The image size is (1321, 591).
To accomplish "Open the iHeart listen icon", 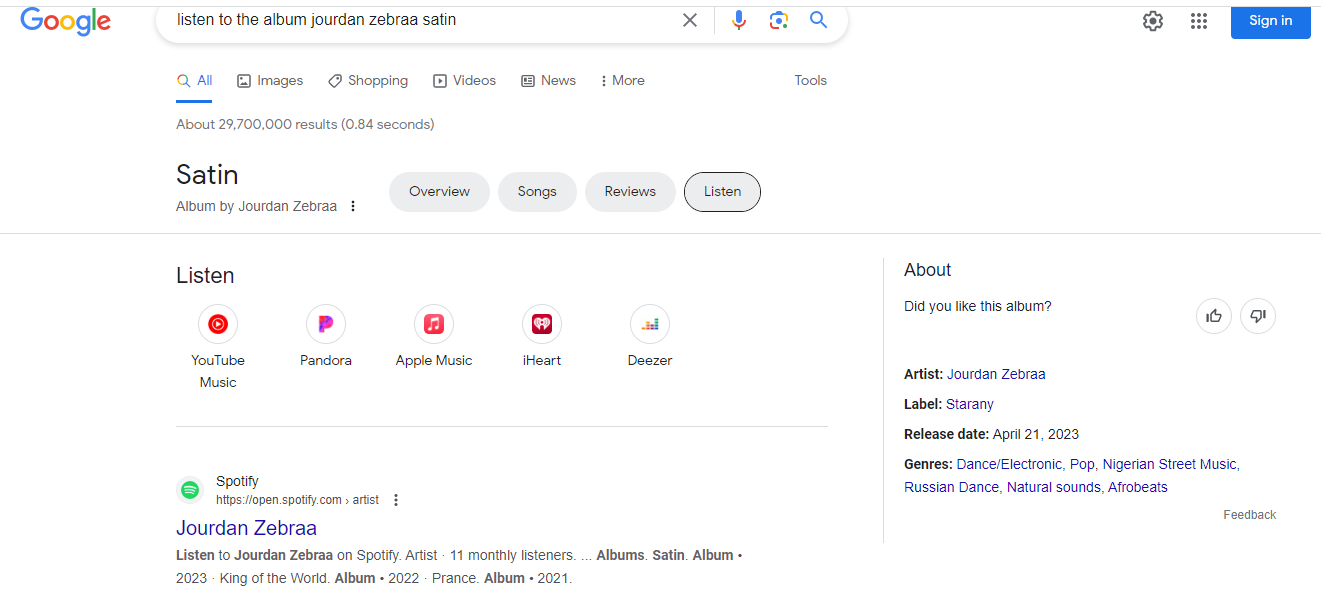I will (x=542, y=324).
